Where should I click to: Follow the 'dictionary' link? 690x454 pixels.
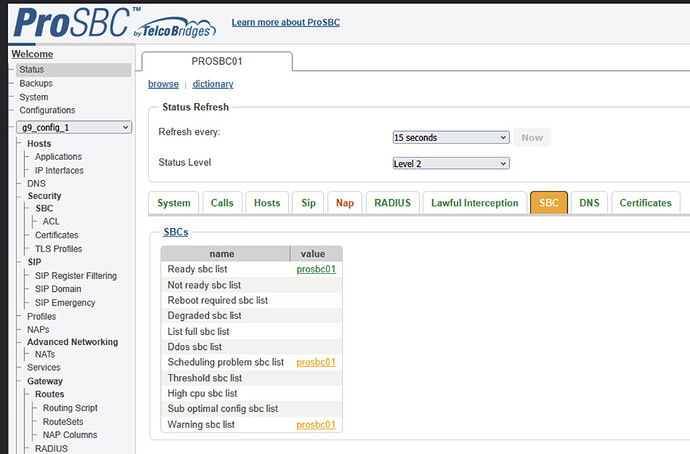coord(212,85)
